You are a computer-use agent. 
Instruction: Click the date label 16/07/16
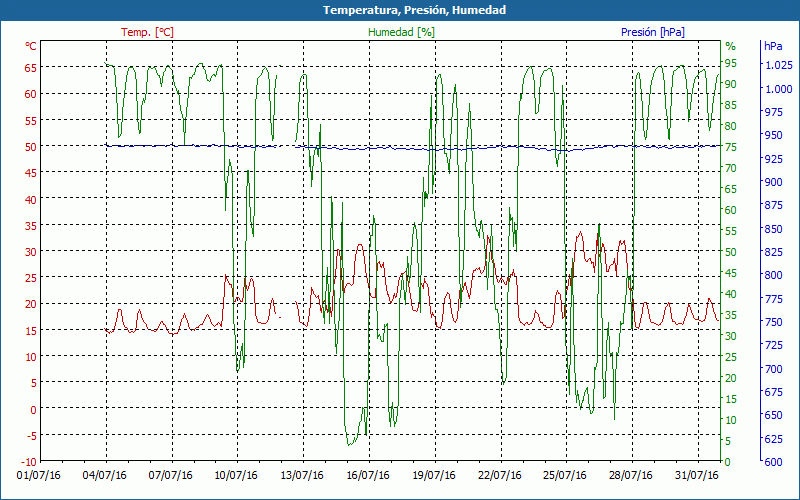(x=368, y=475)
